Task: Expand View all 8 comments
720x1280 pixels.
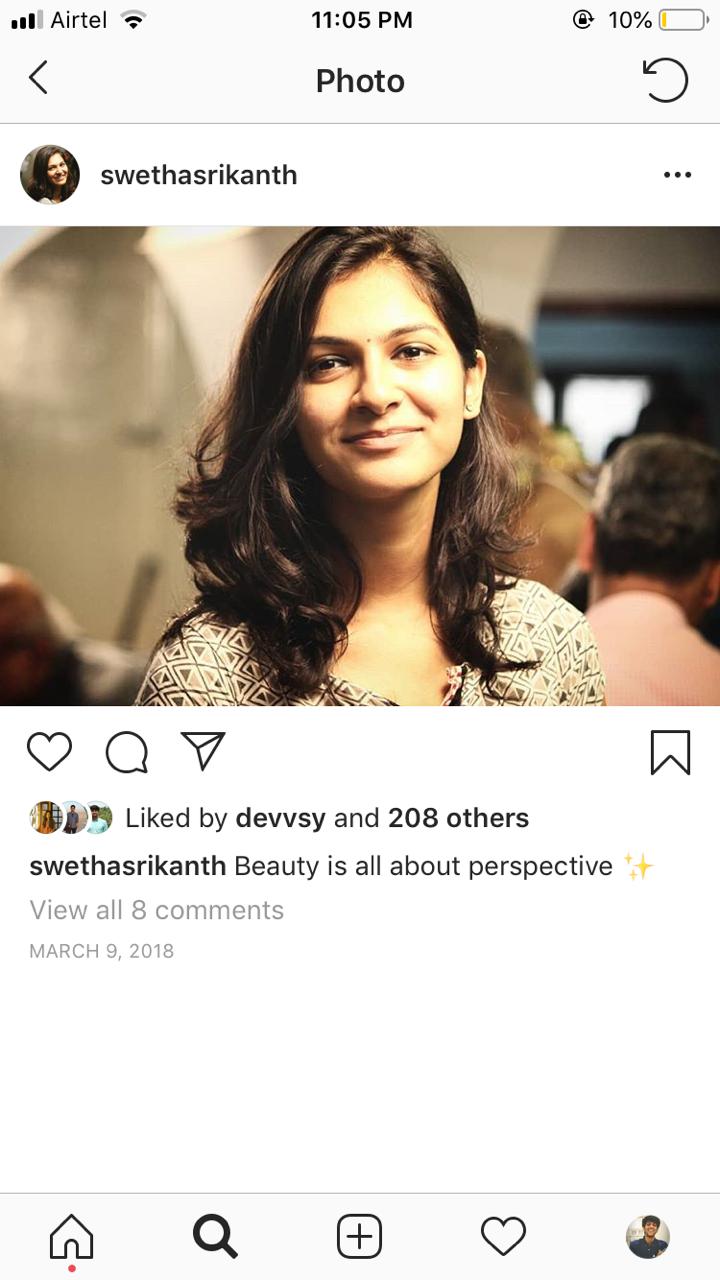Action: pos(157,910)
